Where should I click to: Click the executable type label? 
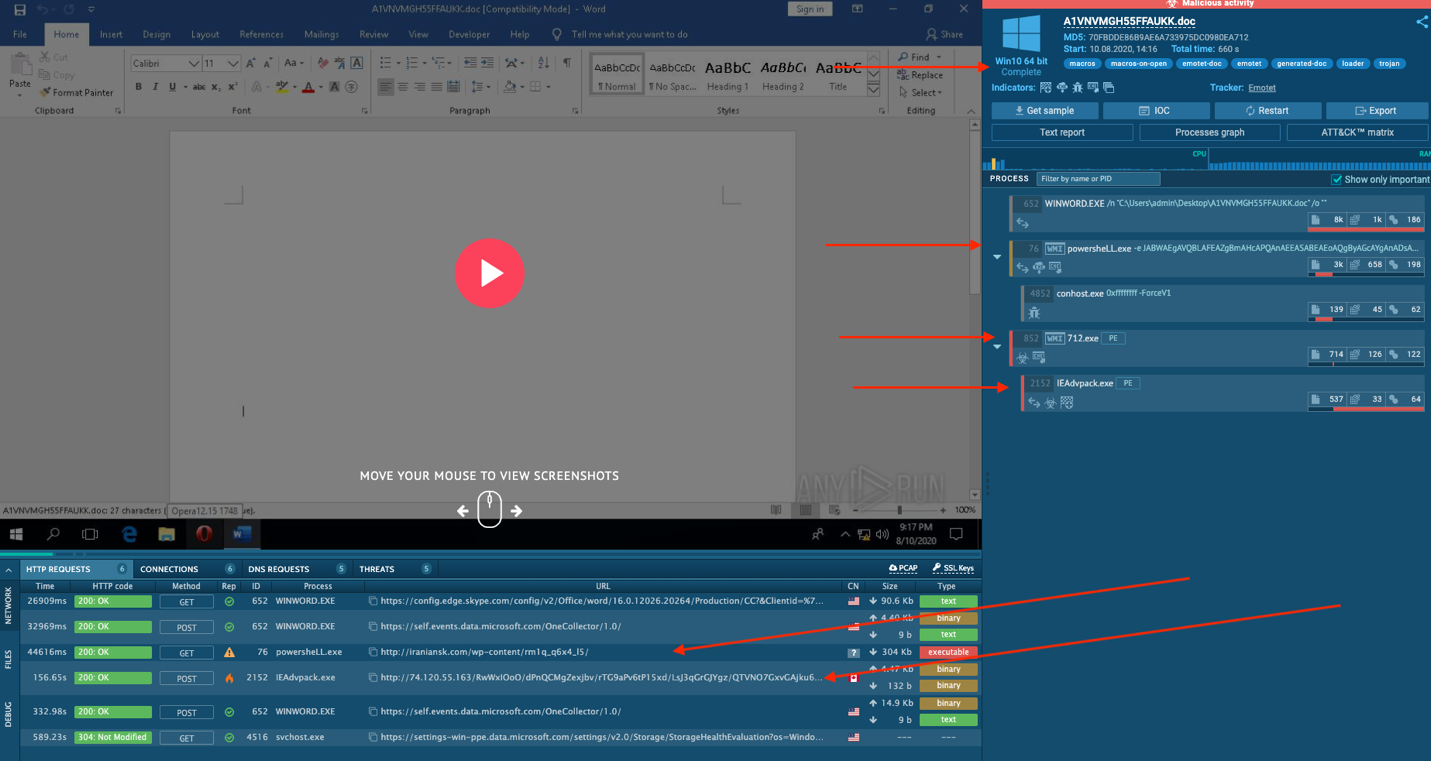948,652
